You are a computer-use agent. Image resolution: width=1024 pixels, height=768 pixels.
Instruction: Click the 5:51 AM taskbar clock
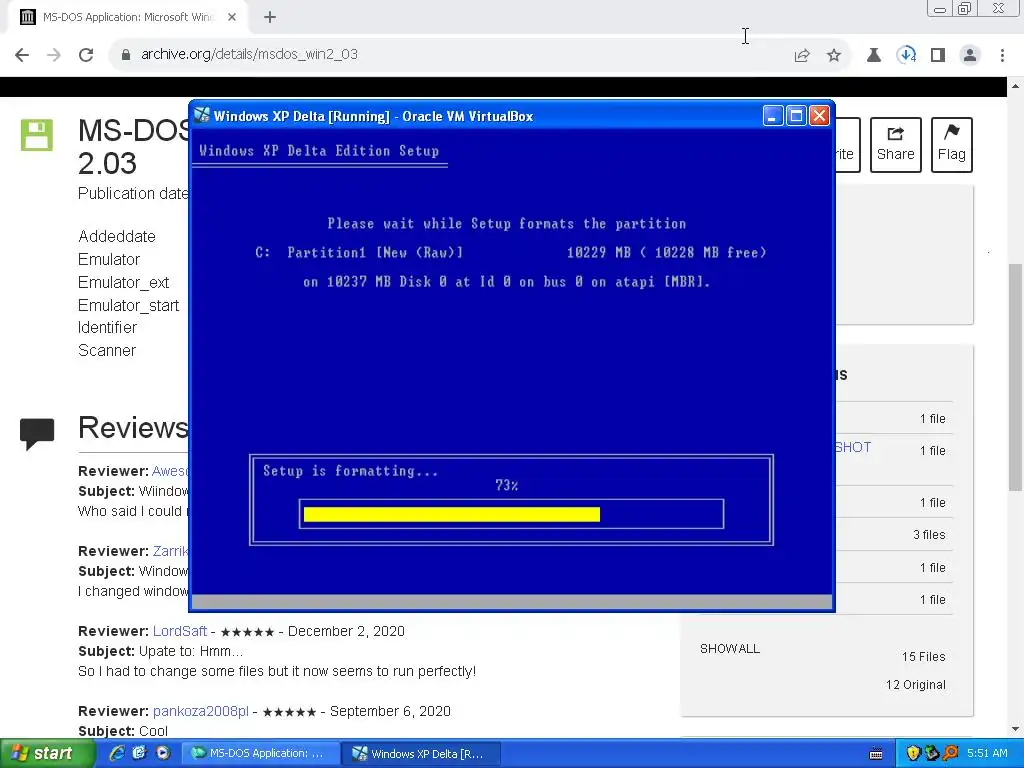point(987,754)
